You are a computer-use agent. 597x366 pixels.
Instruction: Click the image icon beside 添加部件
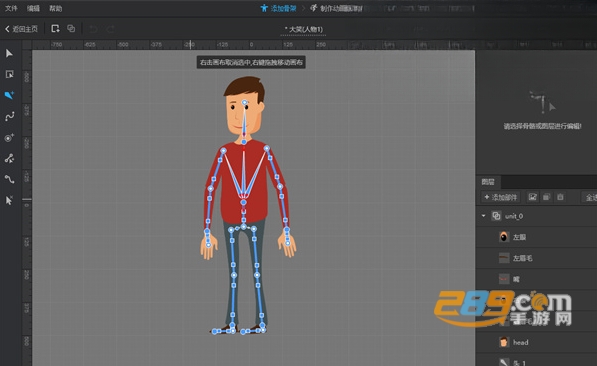(x=533, y=197)
